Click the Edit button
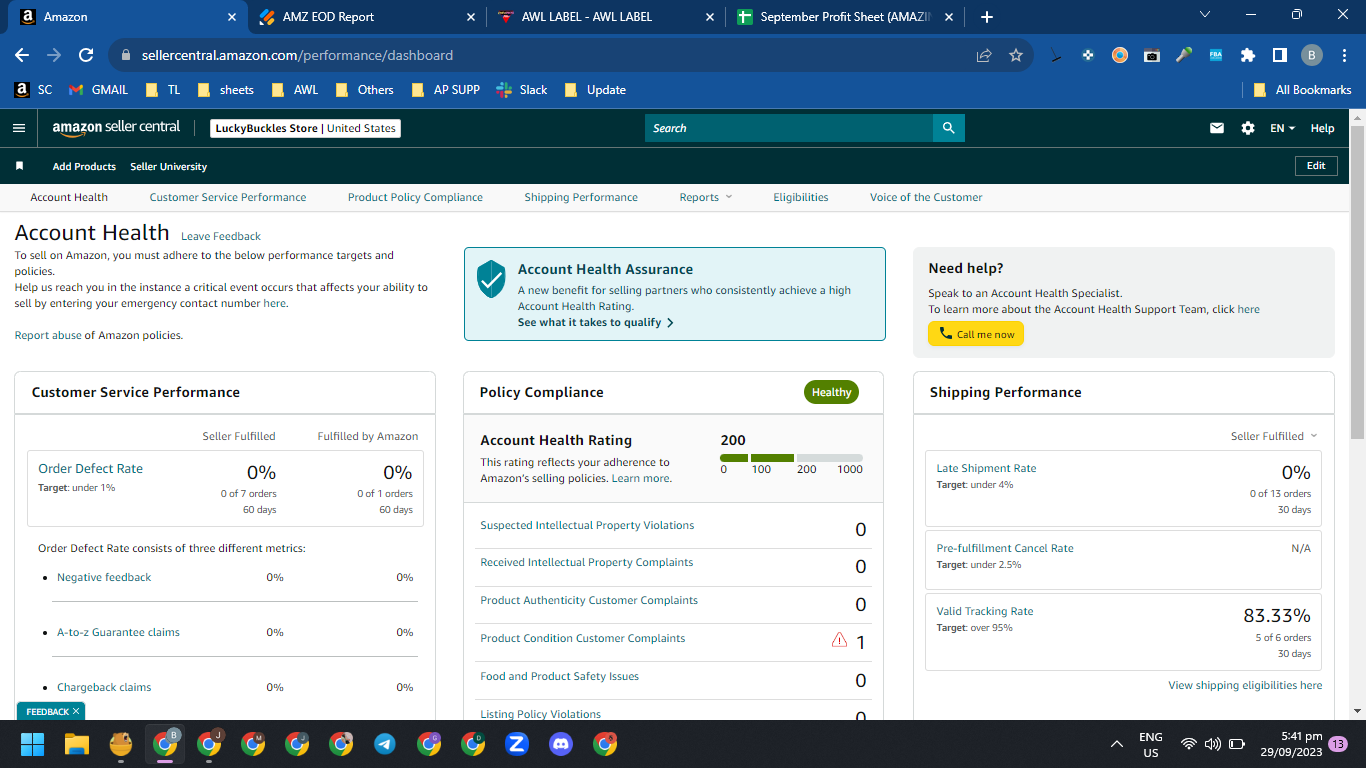Screen dimensions: 1366x768 point(1316,166)
